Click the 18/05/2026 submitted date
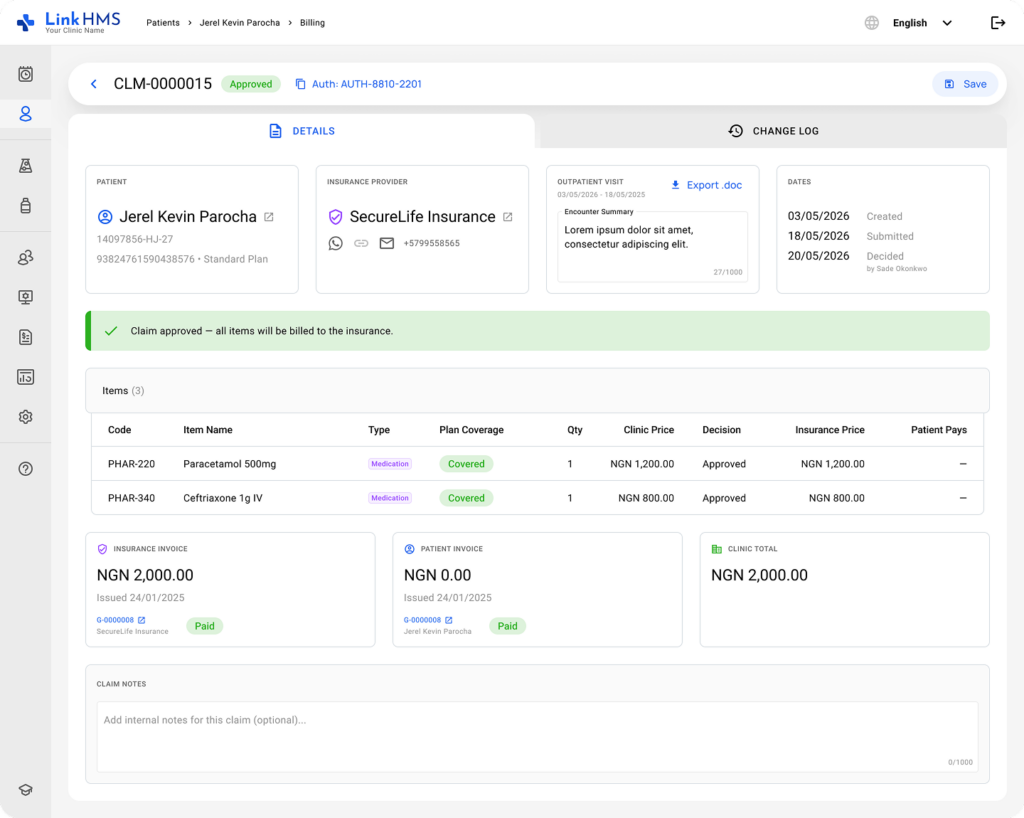The image size is (1024, 818). coord(818,236)
